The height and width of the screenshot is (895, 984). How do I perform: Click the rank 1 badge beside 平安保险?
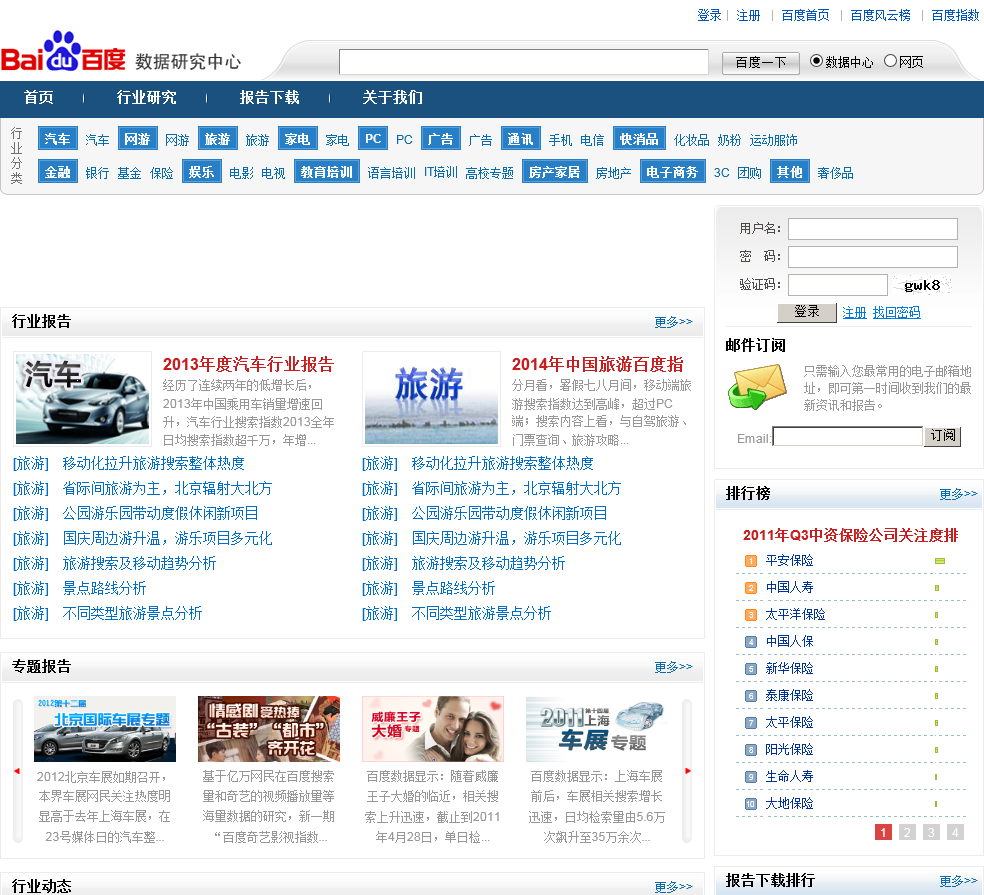tap(751, 561)
